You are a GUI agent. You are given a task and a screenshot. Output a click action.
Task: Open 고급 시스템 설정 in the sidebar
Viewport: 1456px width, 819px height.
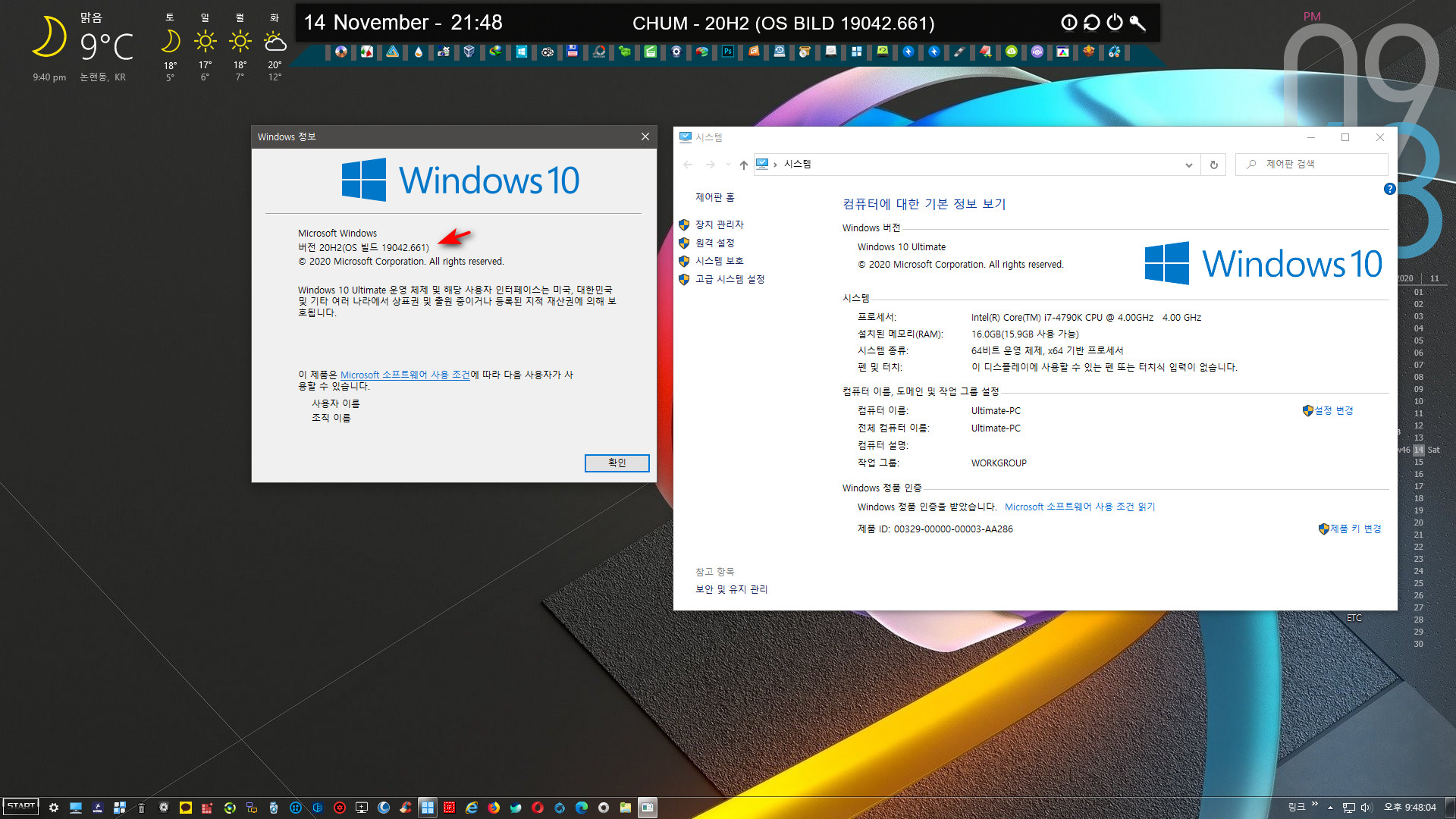[x=730, y=279]
